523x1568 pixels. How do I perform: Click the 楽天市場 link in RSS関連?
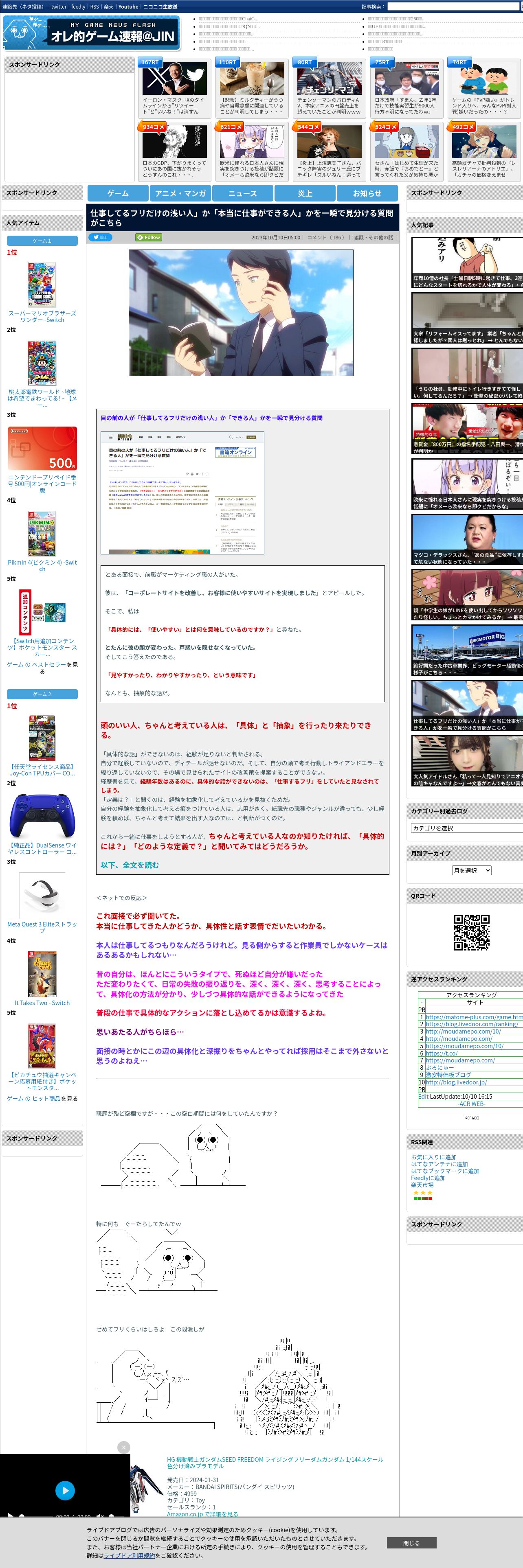(x=422, y=1185)
